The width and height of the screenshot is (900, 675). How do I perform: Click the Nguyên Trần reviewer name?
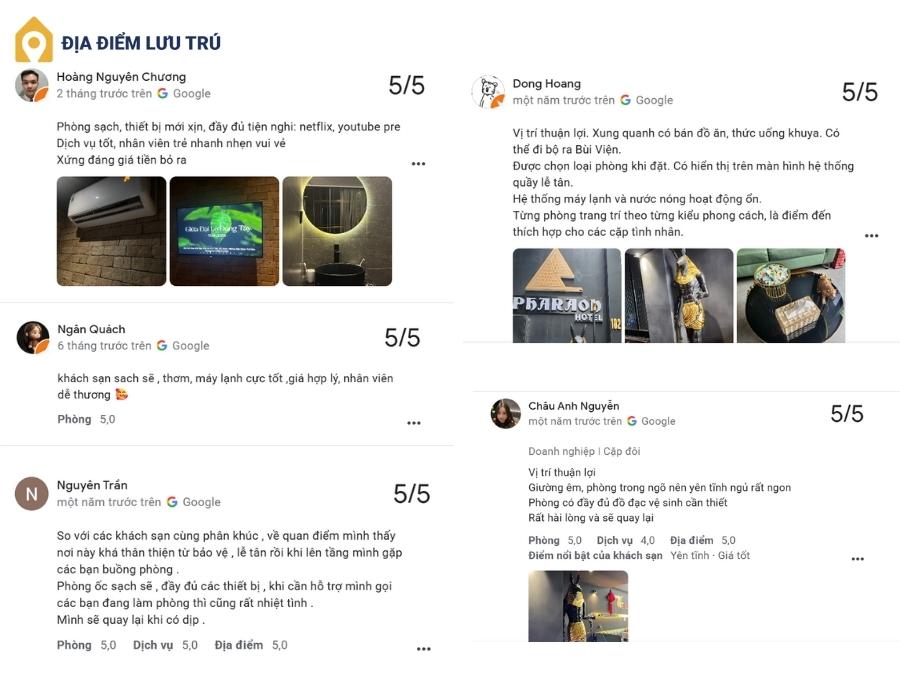click(92, 486)
